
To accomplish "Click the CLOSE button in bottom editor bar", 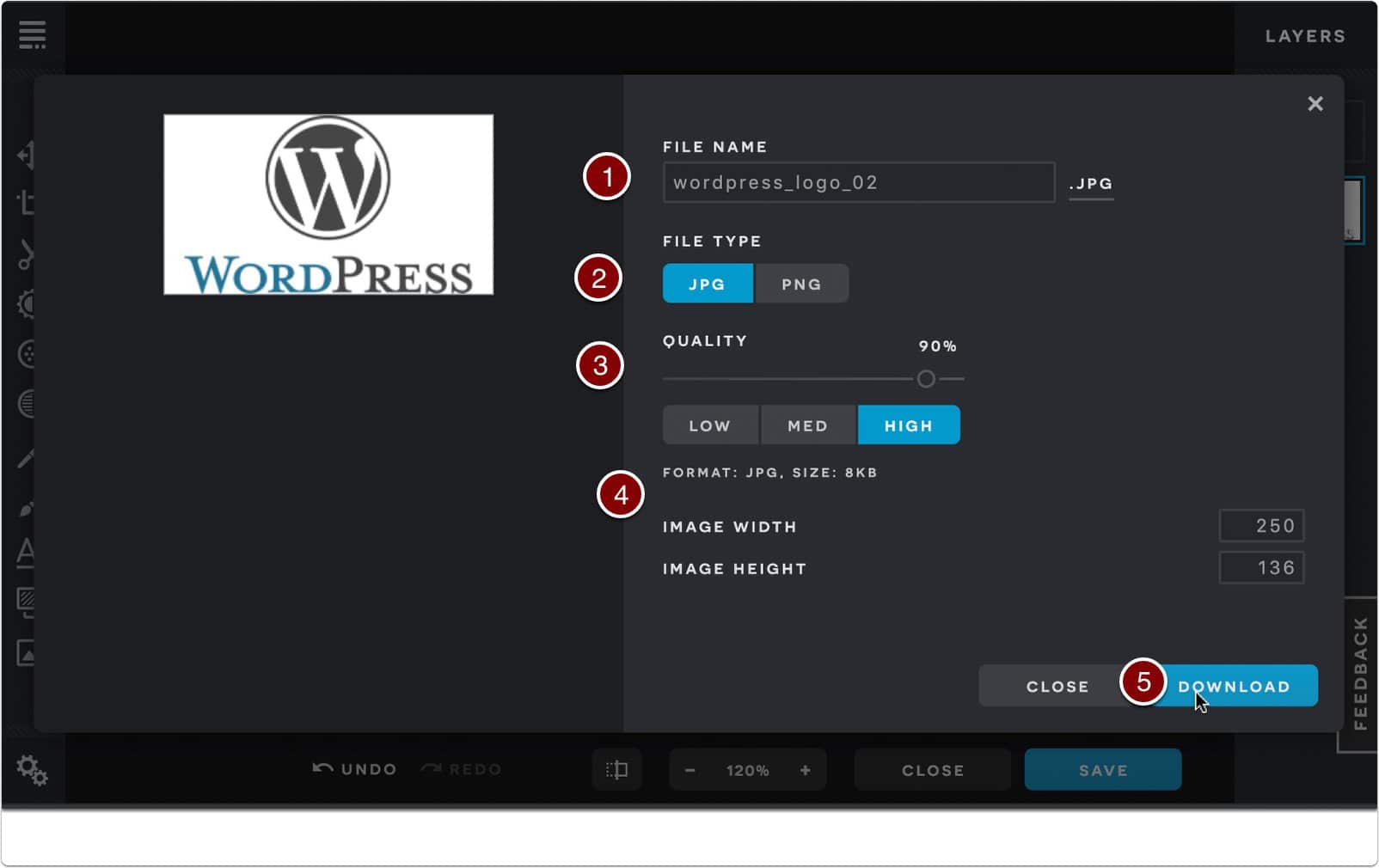I will (933, 770).
